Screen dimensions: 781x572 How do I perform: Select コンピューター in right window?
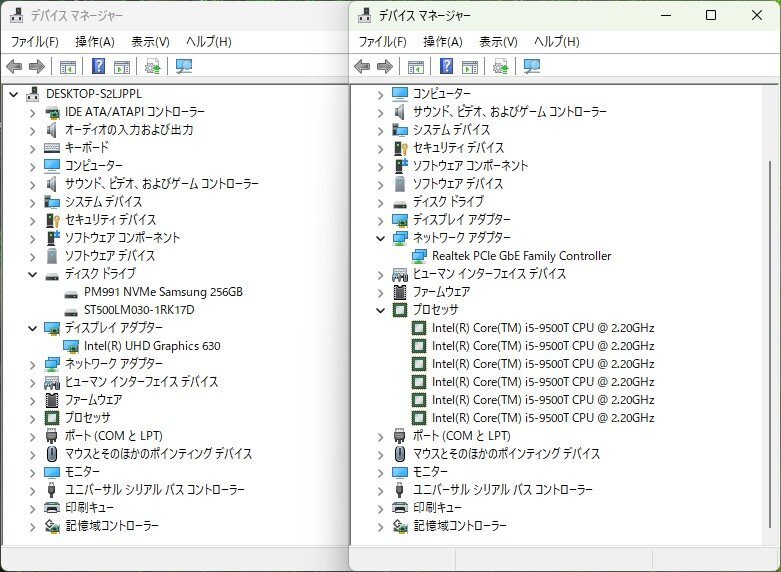click(442, 94)
